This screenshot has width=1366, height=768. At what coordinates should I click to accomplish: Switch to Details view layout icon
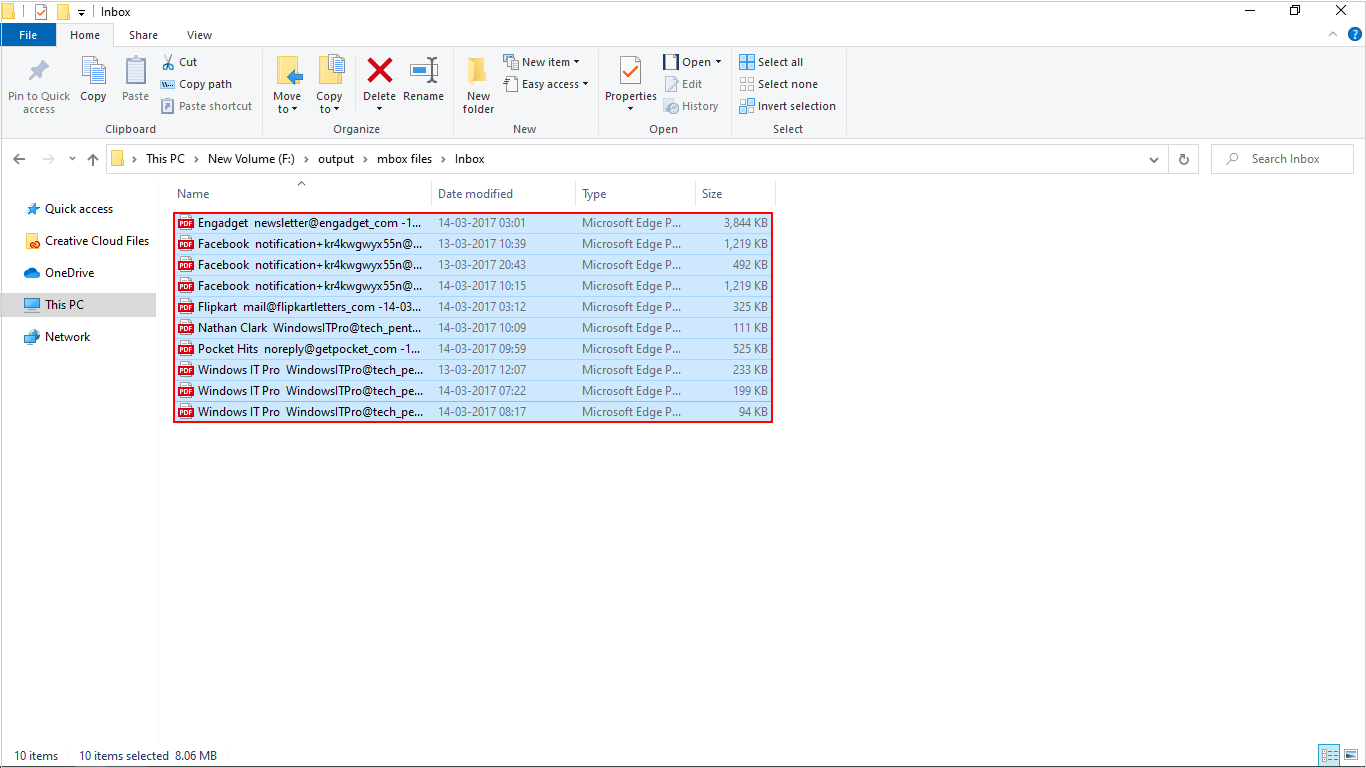pyautogui.click(x=1329, y=755)
